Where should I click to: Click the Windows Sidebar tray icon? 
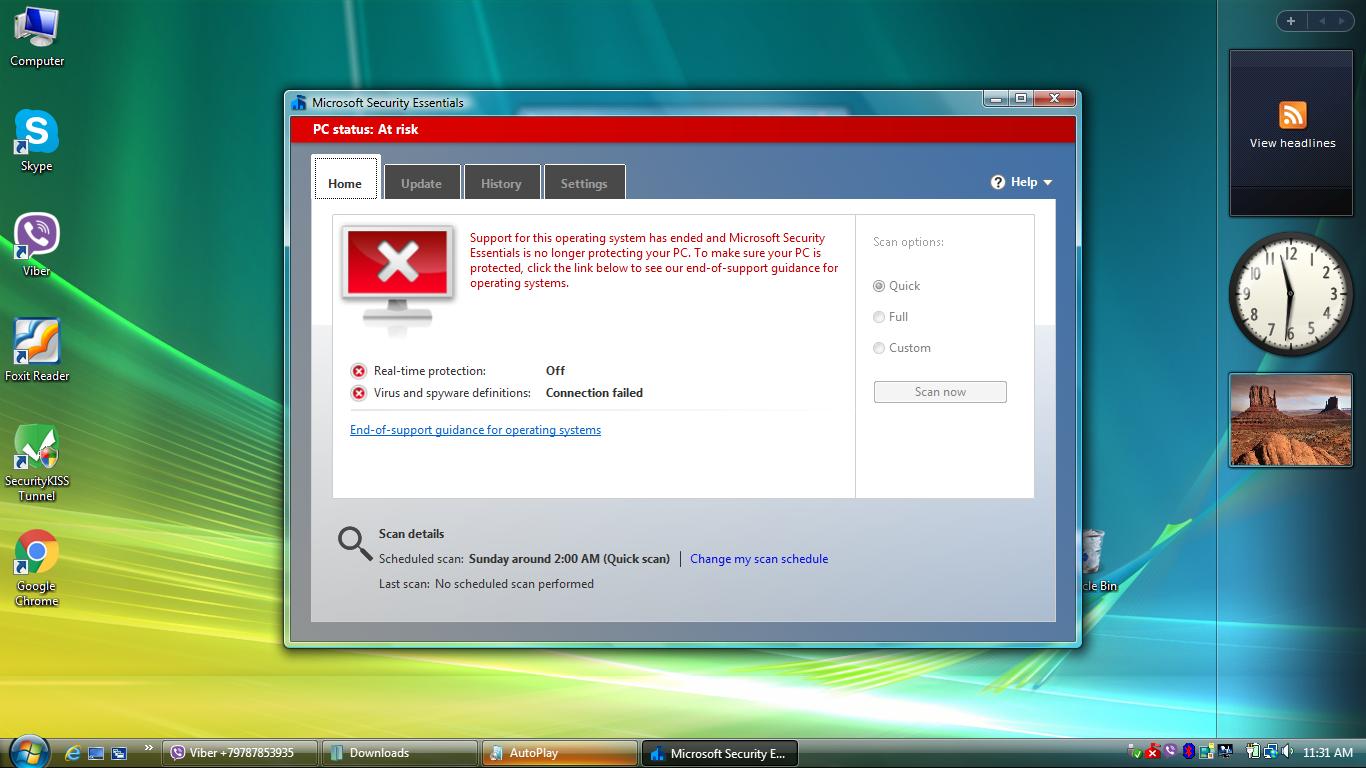point(1207,752)
